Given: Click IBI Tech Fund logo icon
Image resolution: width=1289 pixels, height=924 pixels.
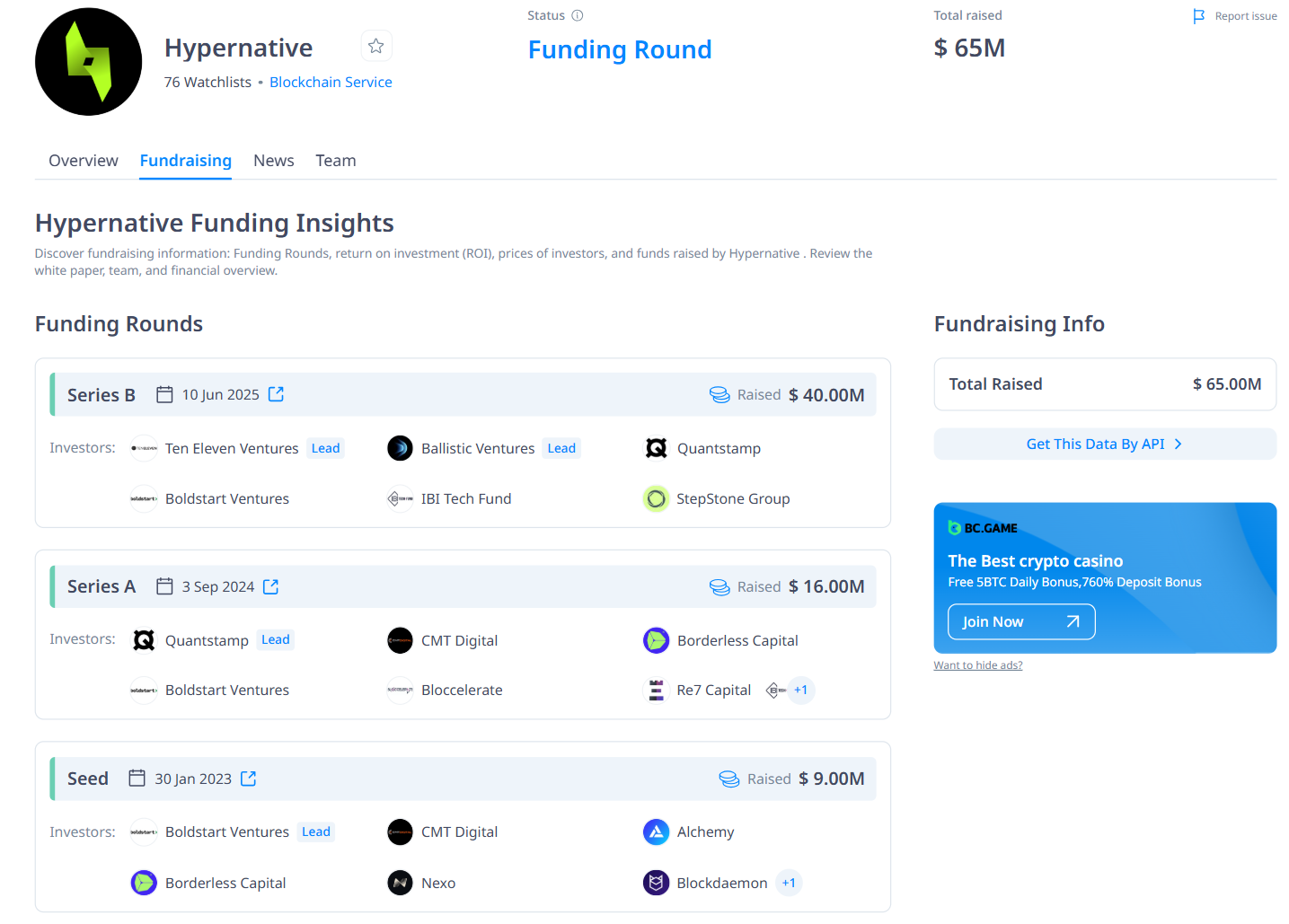Looking at the screenshot, I should coord(400,498).
